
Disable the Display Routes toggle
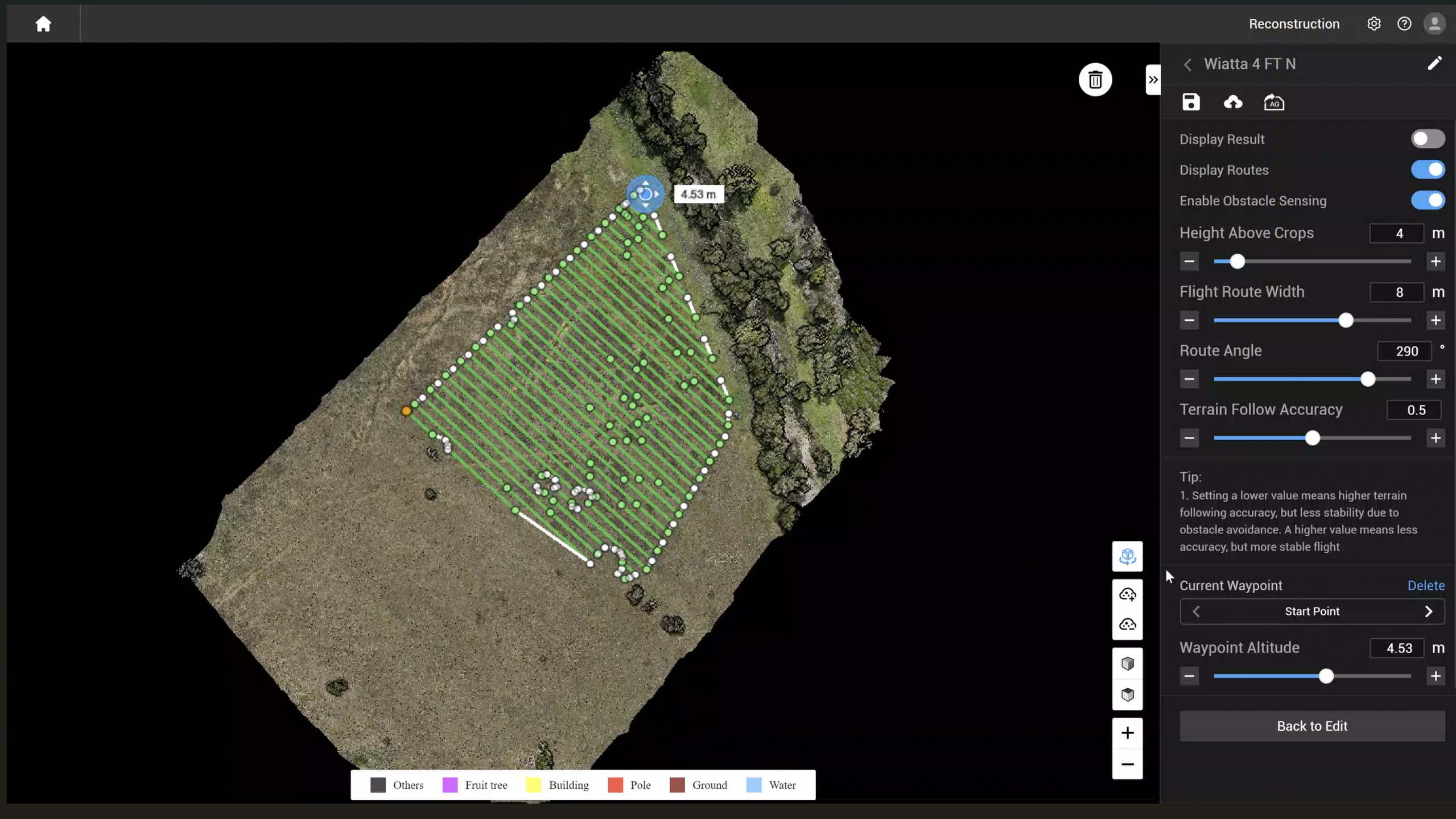pos(1427,169)
